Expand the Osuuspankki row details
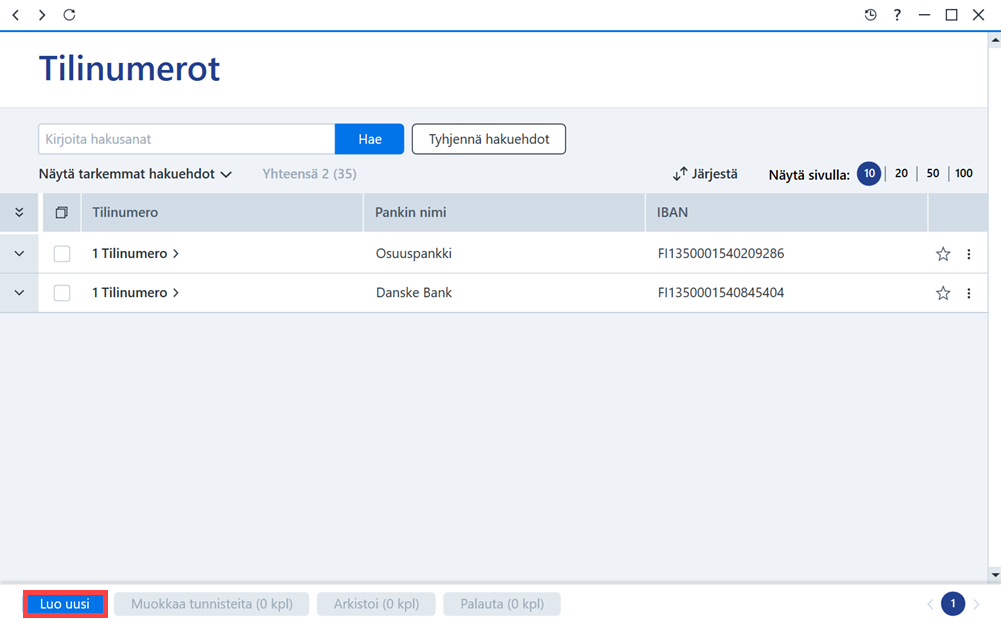 point(19,254)
